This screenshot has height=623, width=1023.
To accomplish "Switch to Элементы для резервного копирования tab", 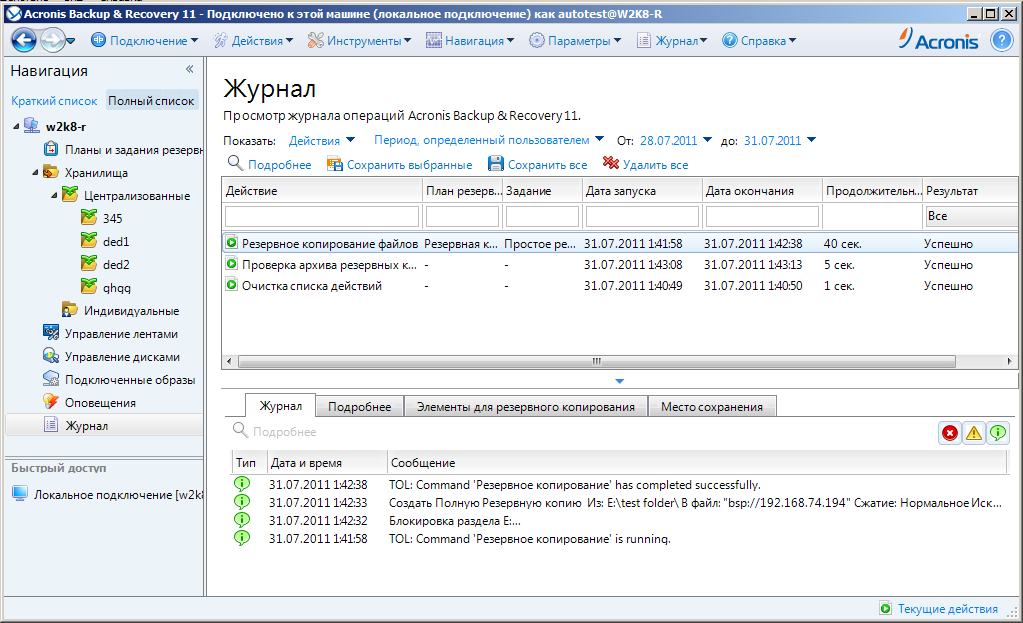I will [526, 406].
